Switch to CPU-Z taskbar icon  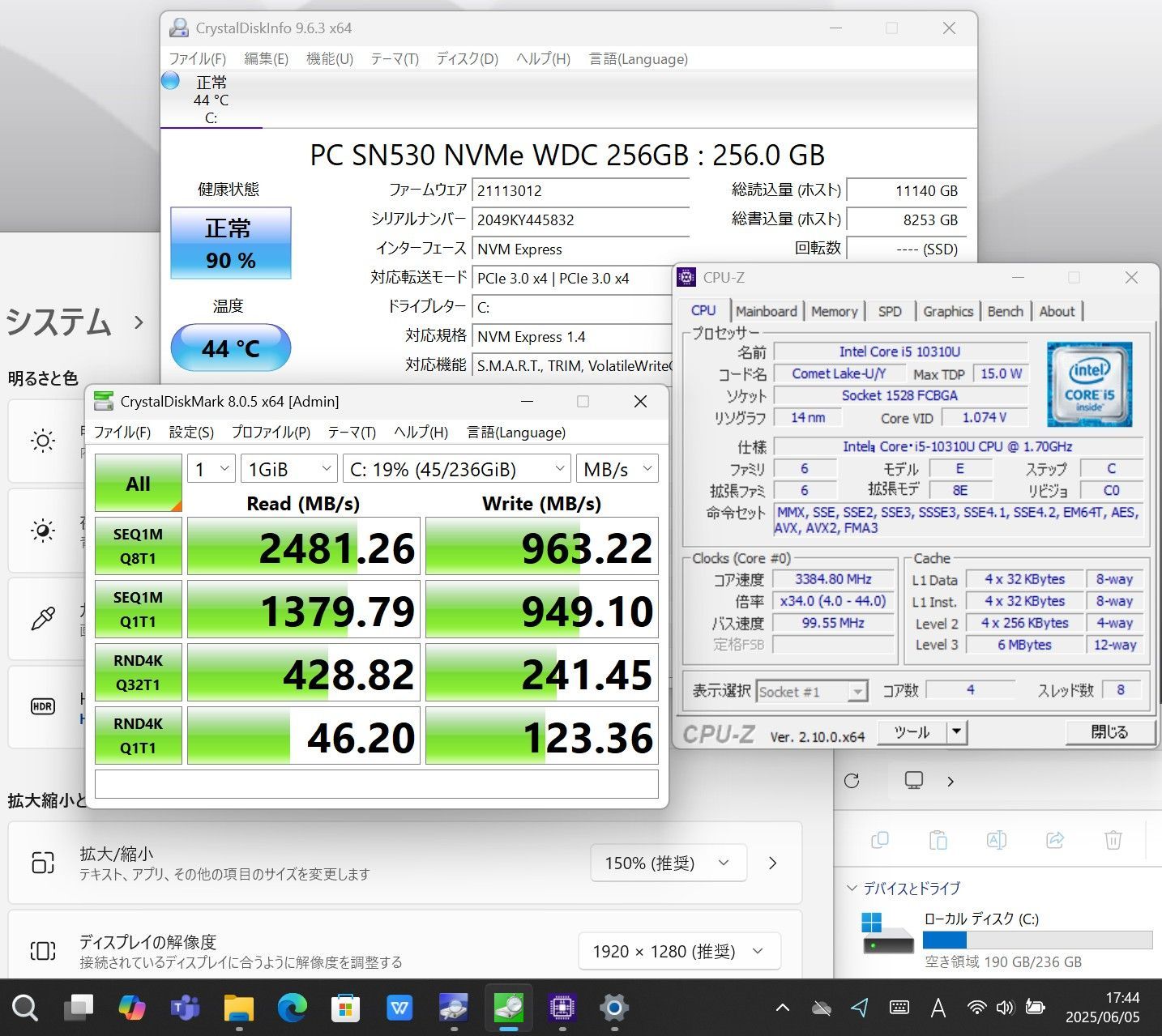(x=562, y=1008)
